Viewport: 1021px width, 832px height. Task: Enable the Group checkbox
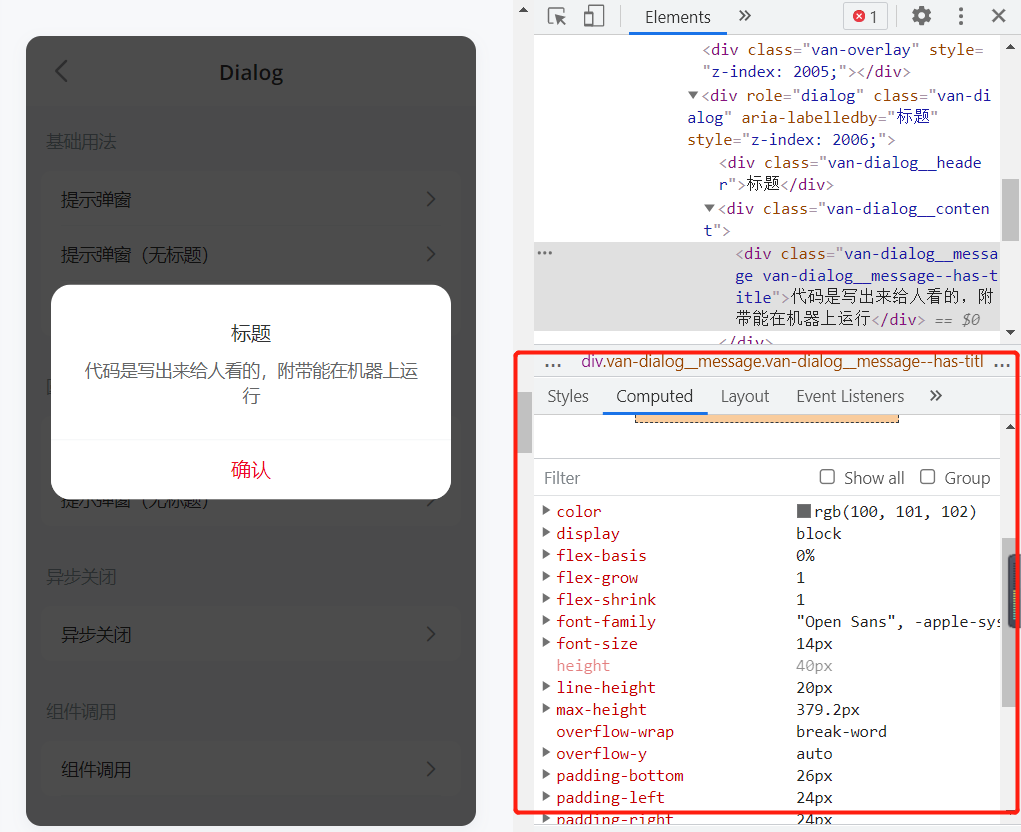tap(927, 477)
